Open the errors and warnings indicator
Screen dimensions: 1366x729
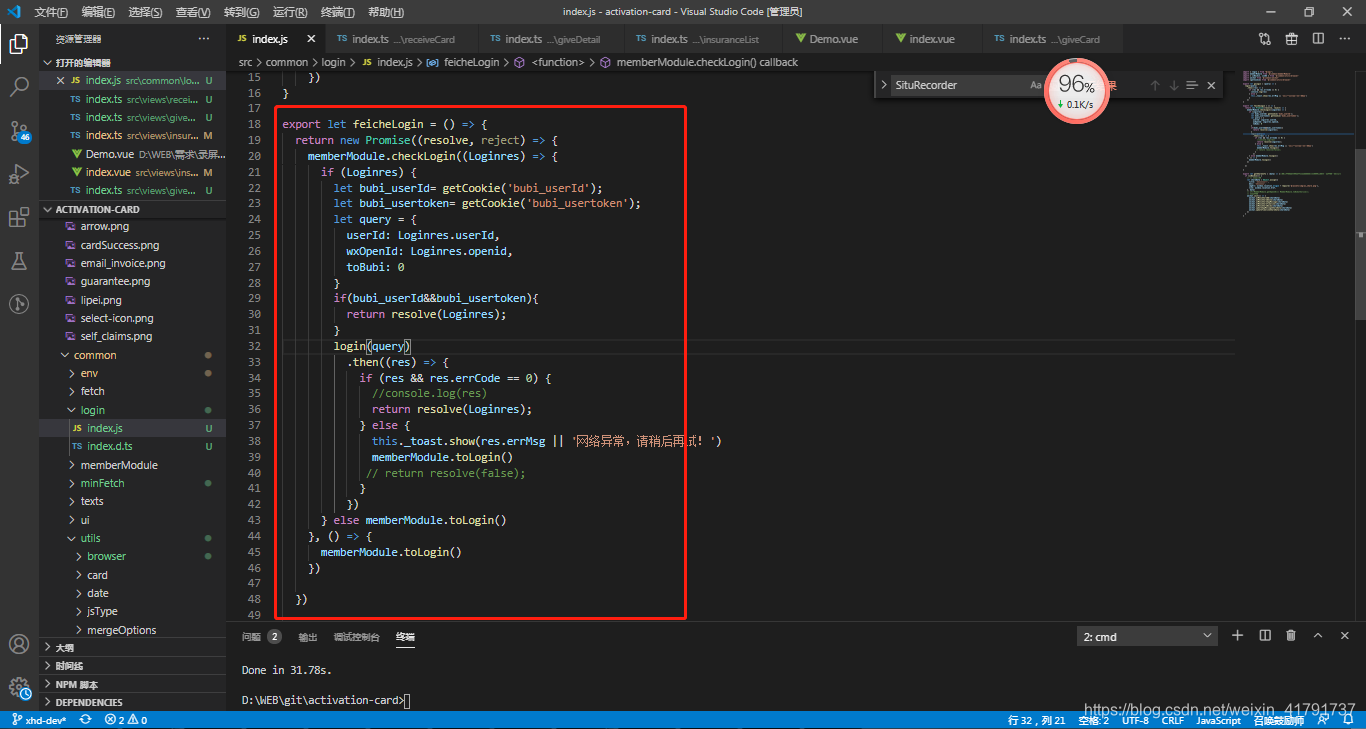pos(127,720)
